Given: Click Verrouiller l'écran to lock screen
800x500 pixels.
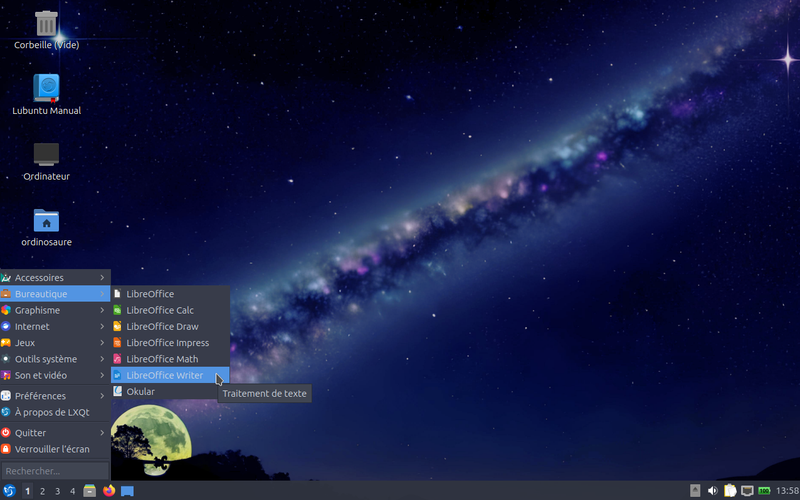Looking at the screenshot, I should pos(55,449).
